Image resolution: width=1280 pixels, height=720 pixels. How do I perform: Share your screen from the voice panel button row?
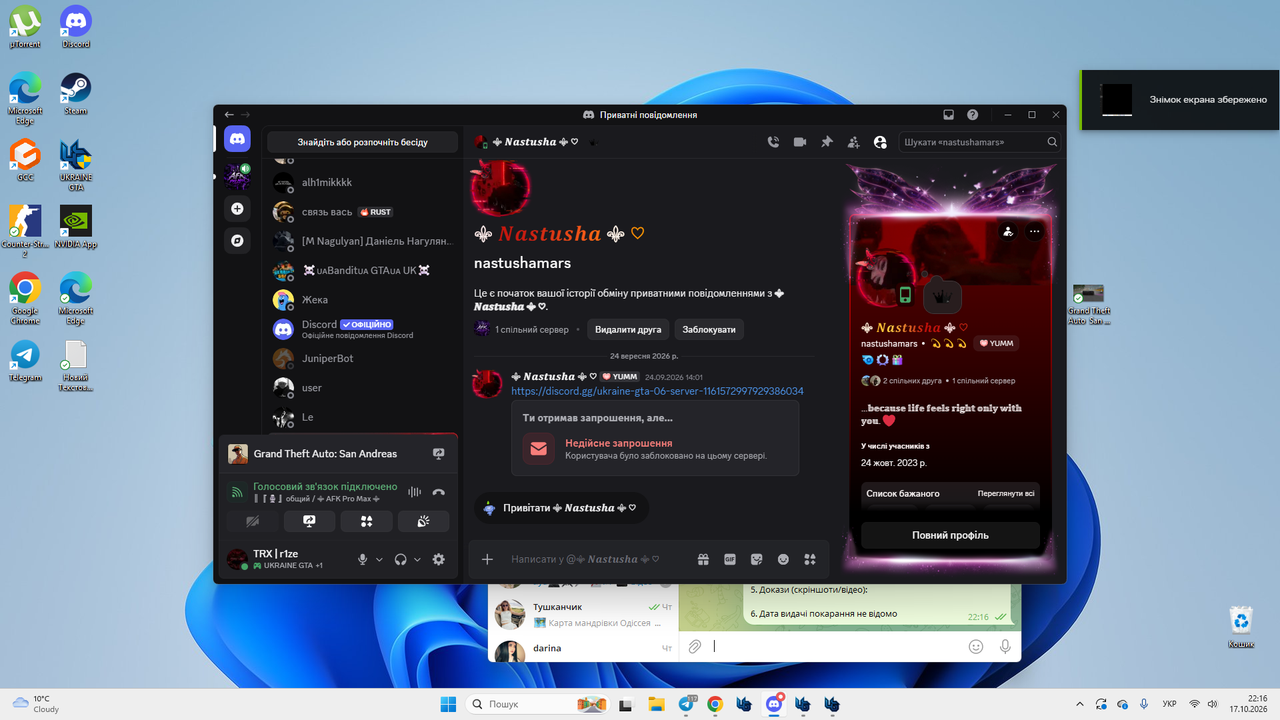(x=309, y=521)
